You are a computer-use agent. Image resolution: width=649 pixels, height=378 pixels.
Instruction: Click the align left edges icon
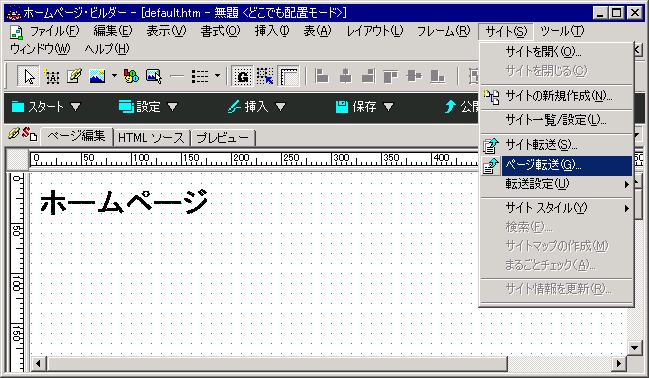(322, 77)
